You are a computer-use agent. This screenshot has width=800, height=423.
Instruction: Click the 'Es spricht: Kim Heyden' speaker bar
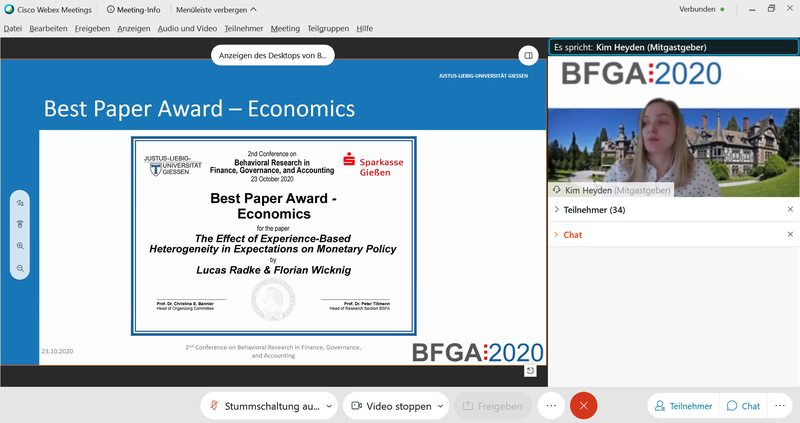[673, 47]
